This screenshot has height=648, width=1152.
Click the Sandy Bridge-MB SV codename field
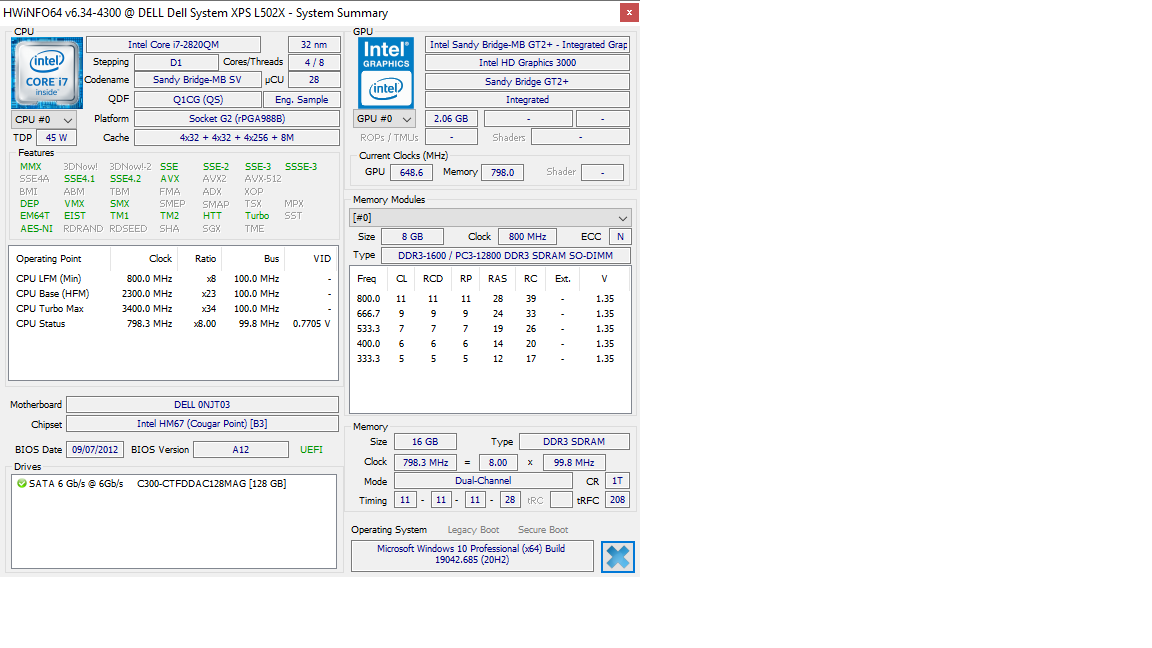pyautogui.click(x=196, y=80)
